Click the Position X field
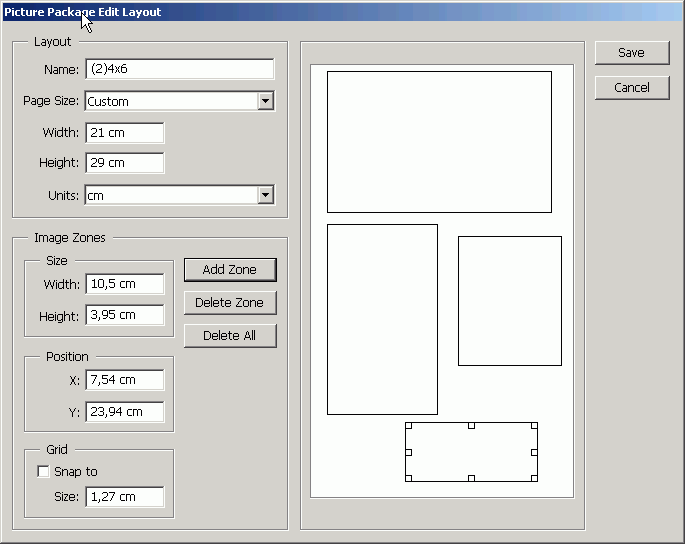The image size is (685, 544). click(x=125, y=380)
